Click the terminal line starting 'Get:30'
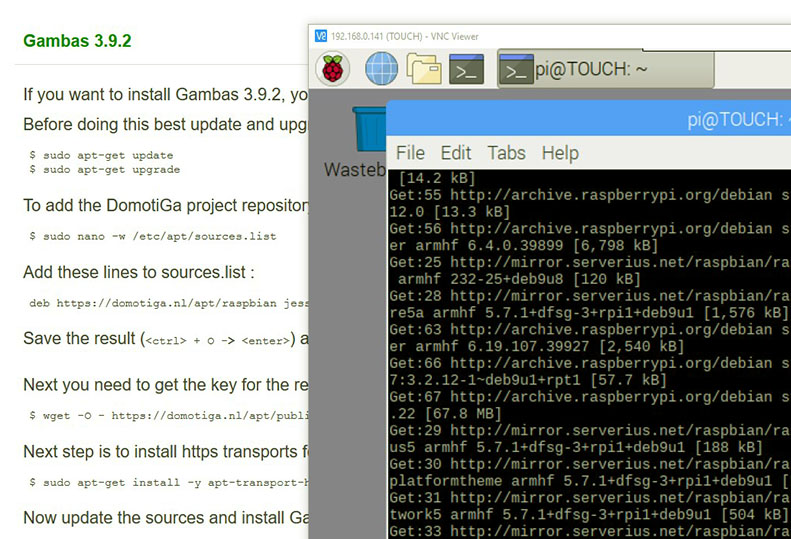Screen dimensions: 791x539 coord(590,464)
